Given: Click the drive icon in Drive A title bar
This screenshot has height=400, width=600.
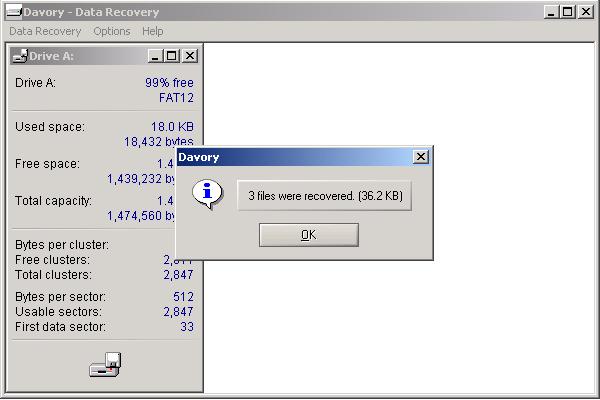Looking at the screenshot, I should coord(20,56).
